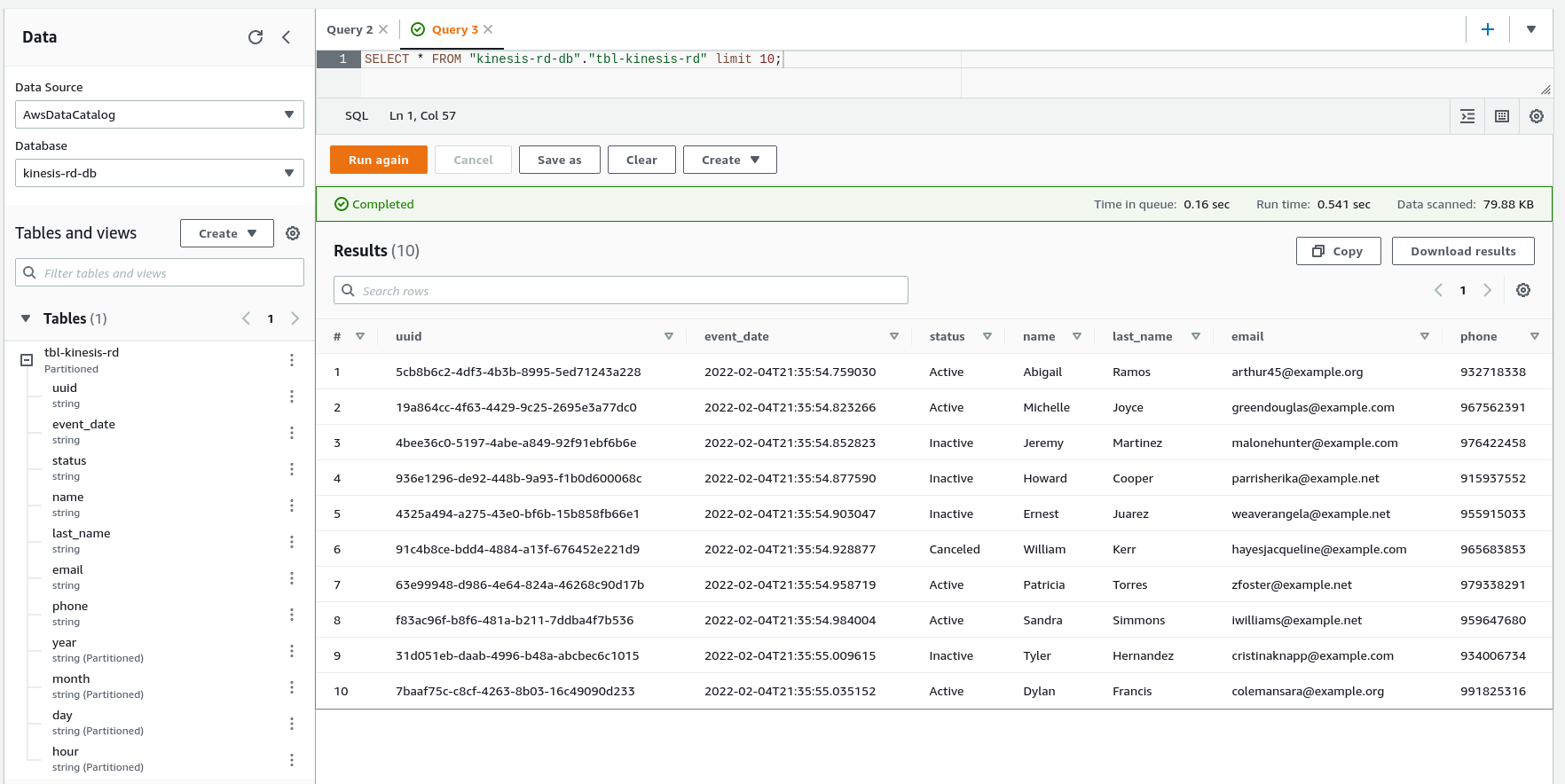The height and width of the screenshot is (784, 1565).
Task: Go to previous results page
Action: [1438, 290]
